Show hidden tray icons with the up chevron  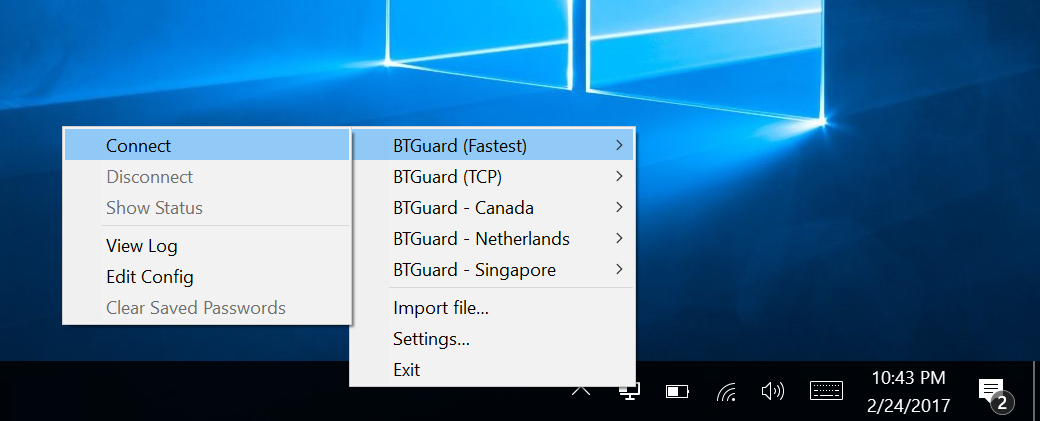point(580,391)
